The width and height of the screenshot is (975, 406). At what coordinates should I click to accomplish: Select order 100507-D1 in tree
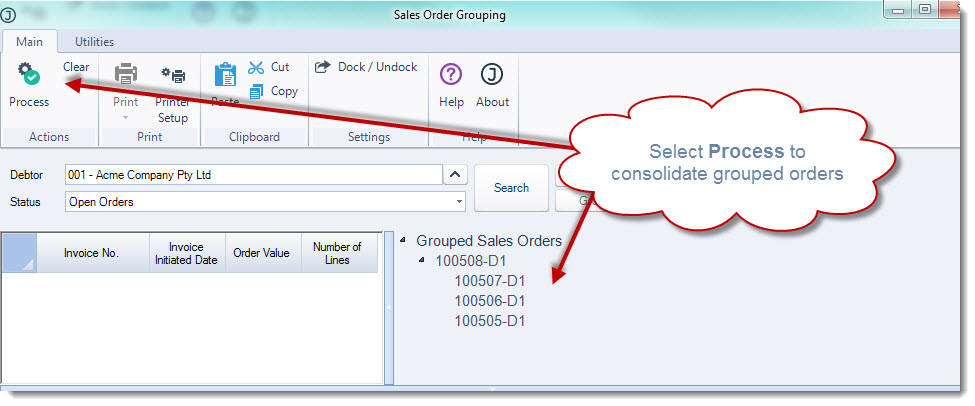pyautogui.click(x=490, y=281)
